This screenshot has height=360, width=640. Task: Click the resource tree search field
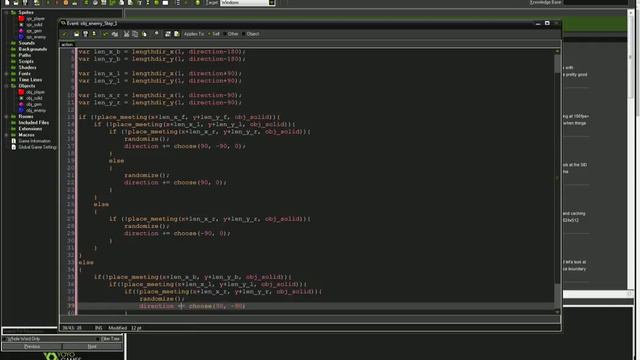pos(29,331)
